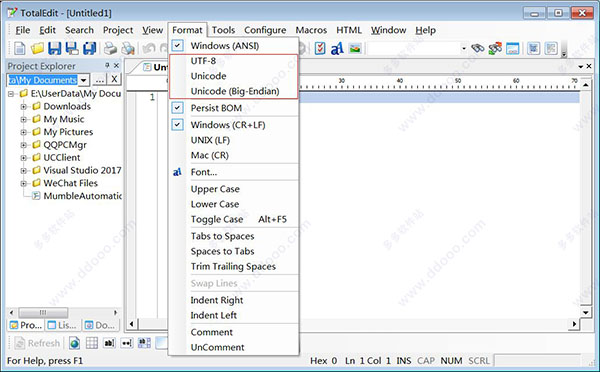600x372 pixels.
Task: Open the HTML menu
Action: point(349,30)
